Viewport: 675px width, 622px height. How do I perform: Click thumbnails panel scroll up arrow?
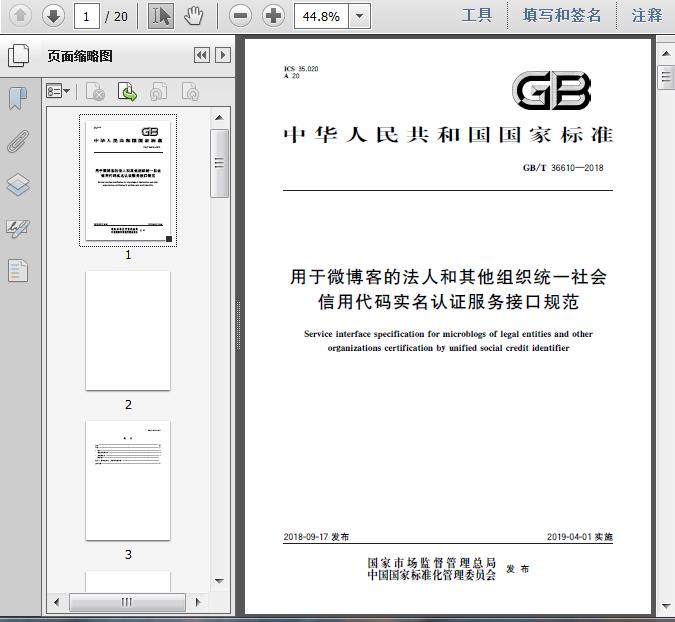pyautogui.click(x=219, y=118)
